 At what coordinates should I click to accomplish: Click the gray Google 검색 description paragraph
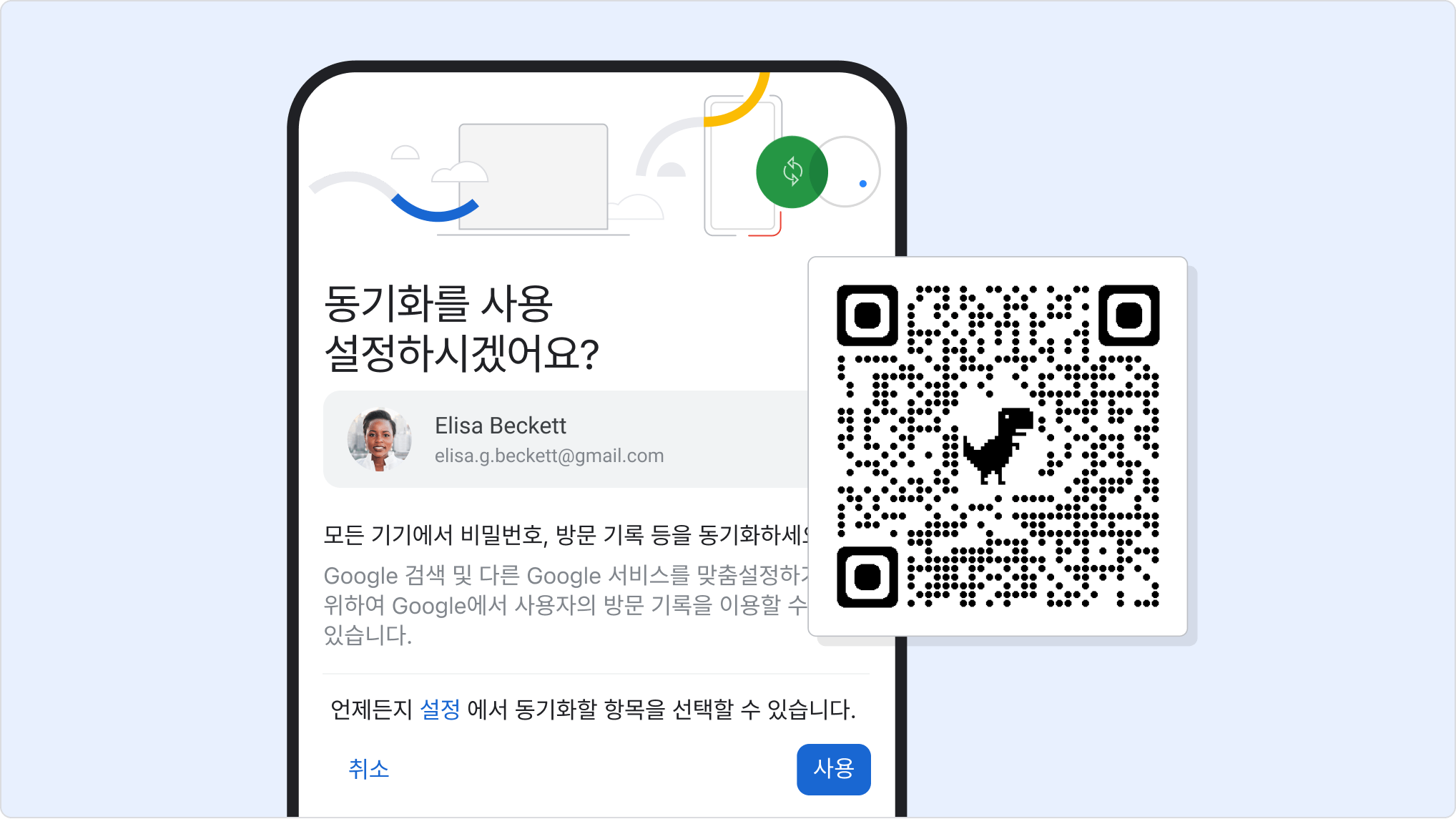coord(566,605)
